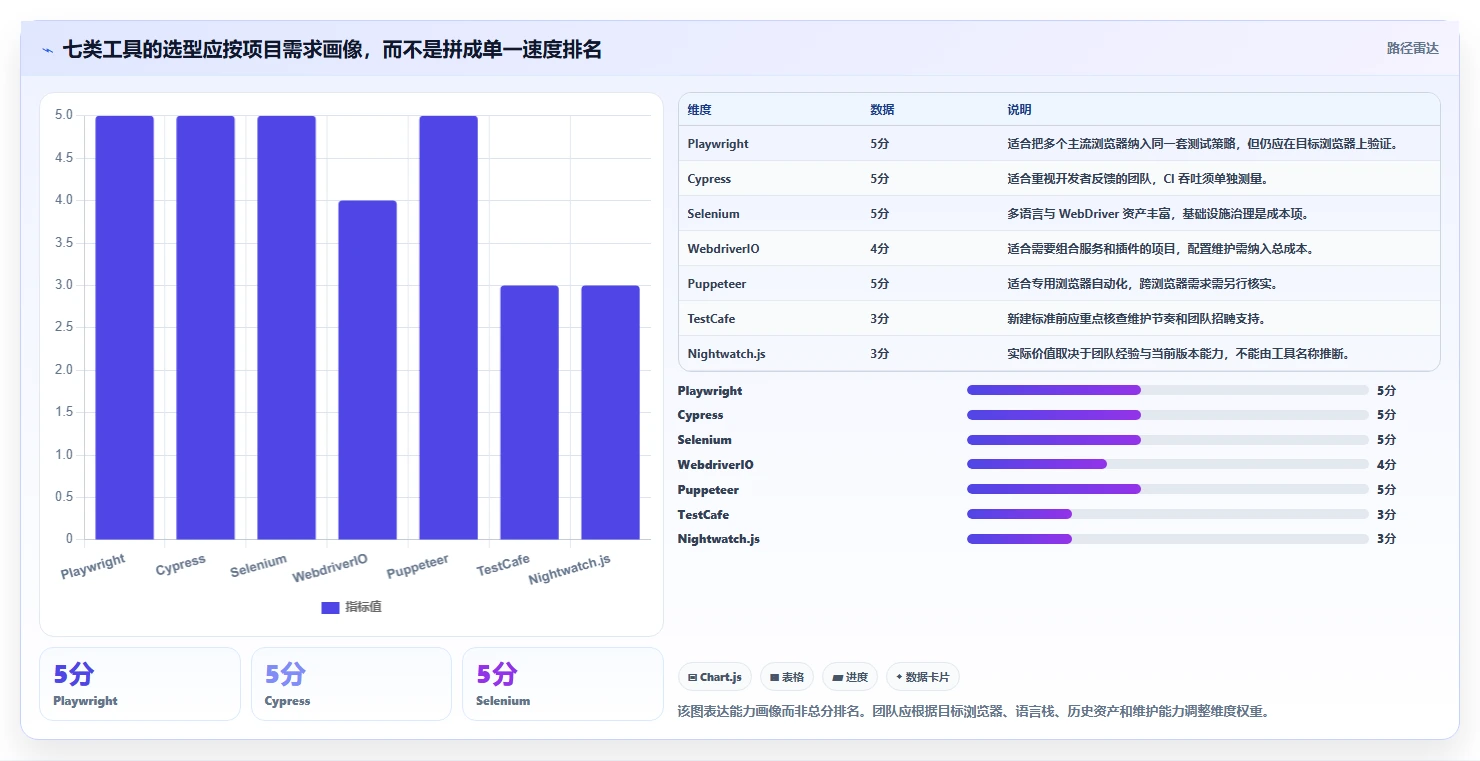Click the Selenium bar in the chart

click(x=287, y=328)
